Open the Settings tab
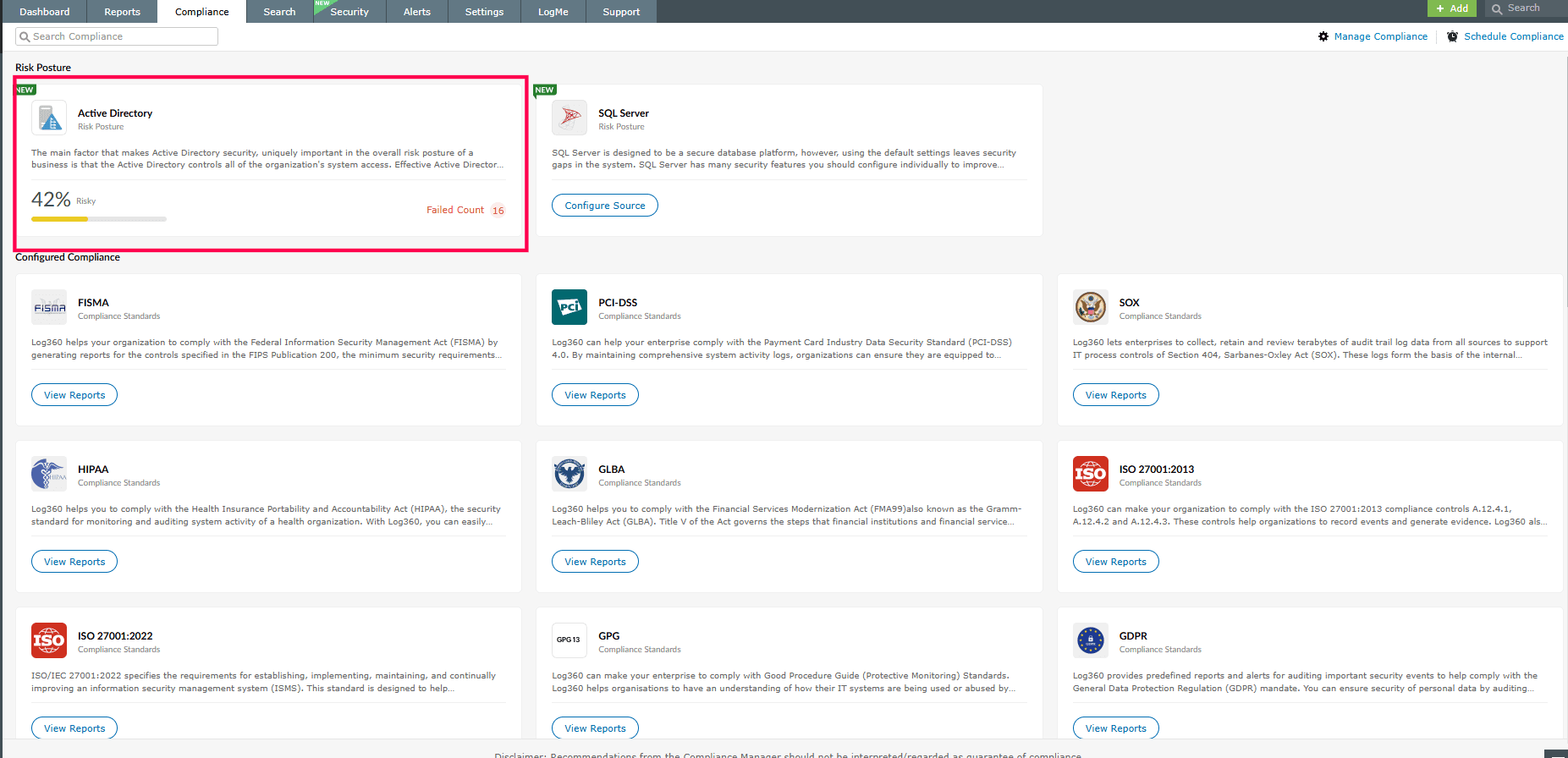The image size is (1568, 758). [484, 12]
